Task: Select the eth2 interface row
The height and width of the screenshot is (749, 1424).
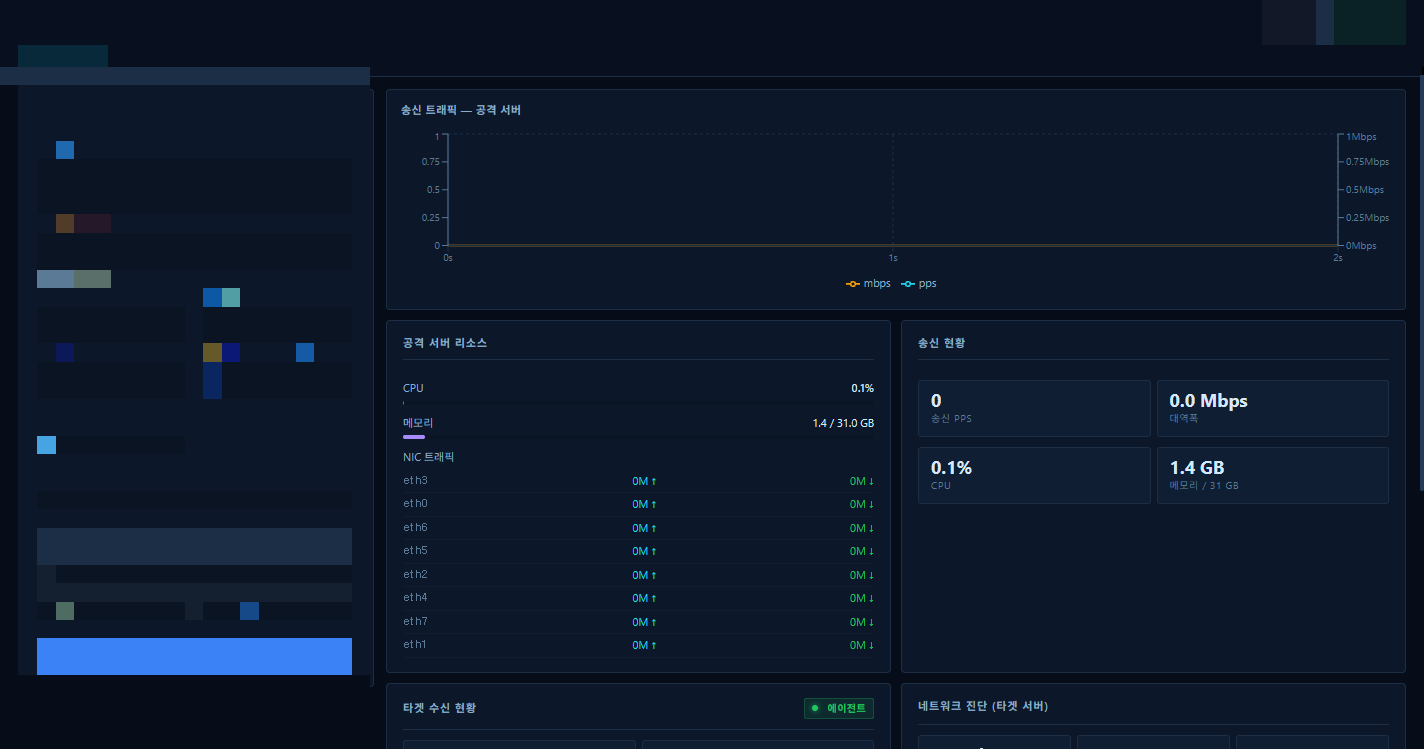Action: pos(638,575)
